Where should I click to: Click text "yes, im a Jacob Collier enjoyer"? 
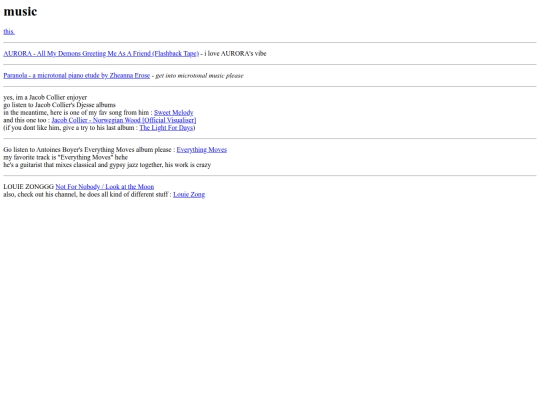[45, 97]
